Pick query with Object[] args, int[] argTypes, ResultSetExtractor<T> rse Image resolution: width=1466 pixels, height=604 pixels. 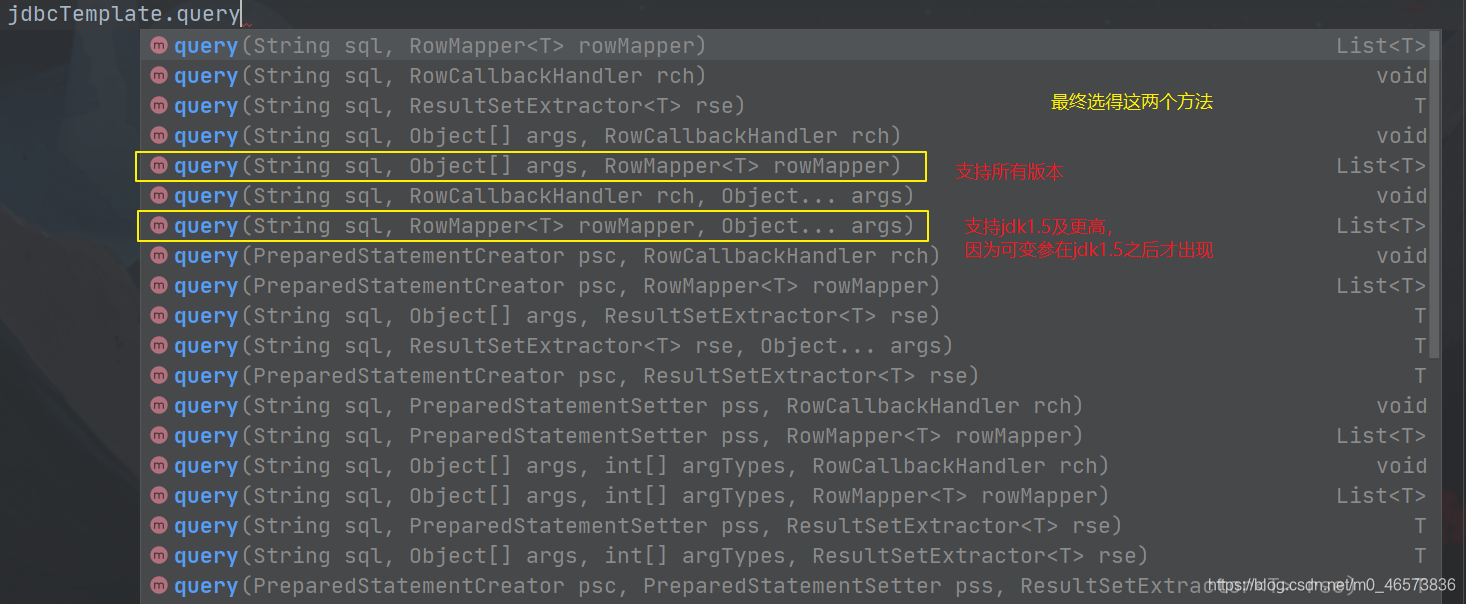point(784,556)
